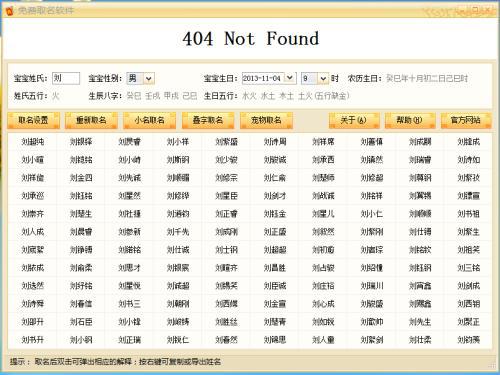Open the 关于(A) about dialog
Image resolution: width=500 pixels, height=375 pixels.
[354, 120]
